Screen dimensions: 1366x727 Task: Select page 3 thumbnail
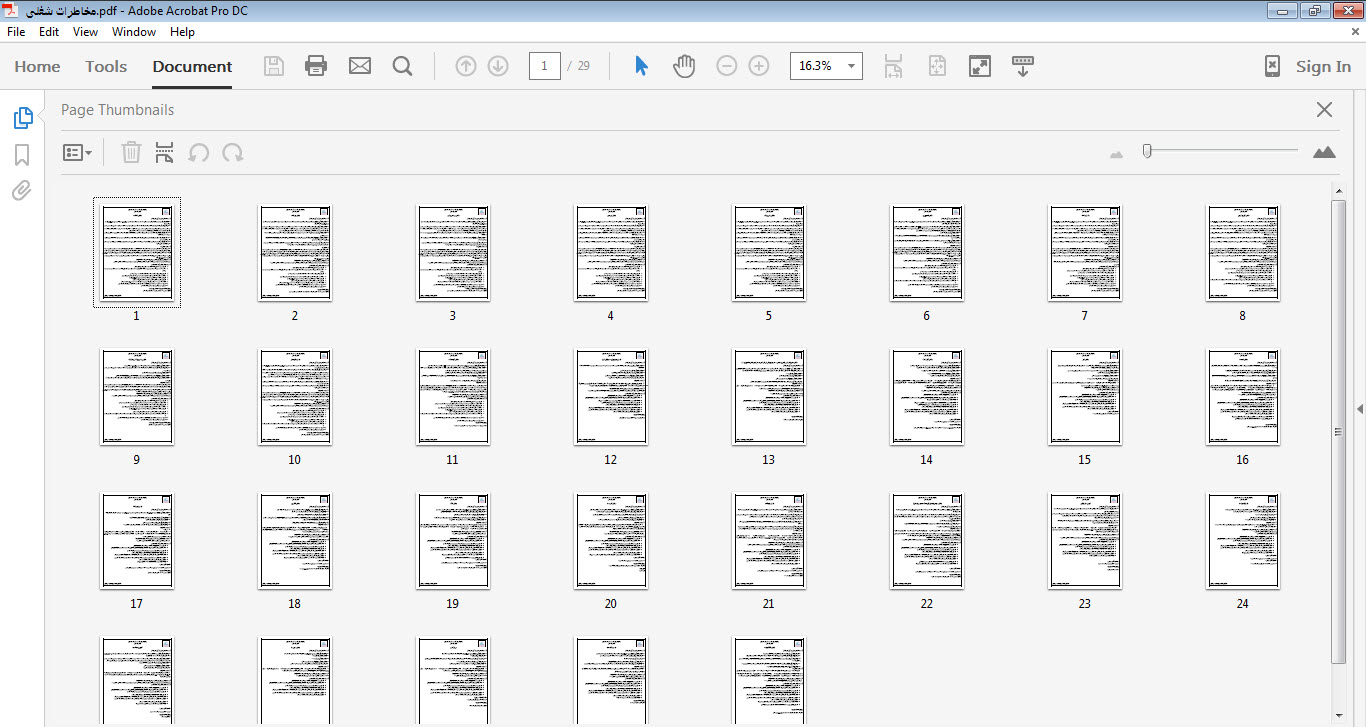[x=453, y=253]
